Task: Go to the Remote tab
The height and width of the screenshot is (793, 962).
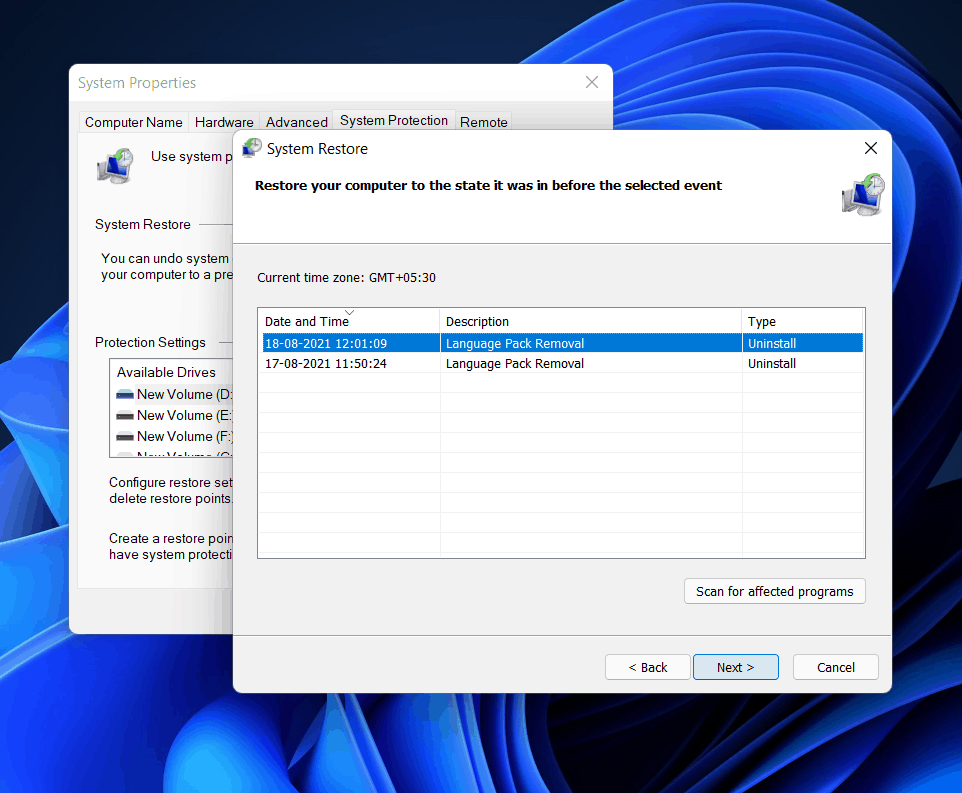Action: [x=484, y=122]
